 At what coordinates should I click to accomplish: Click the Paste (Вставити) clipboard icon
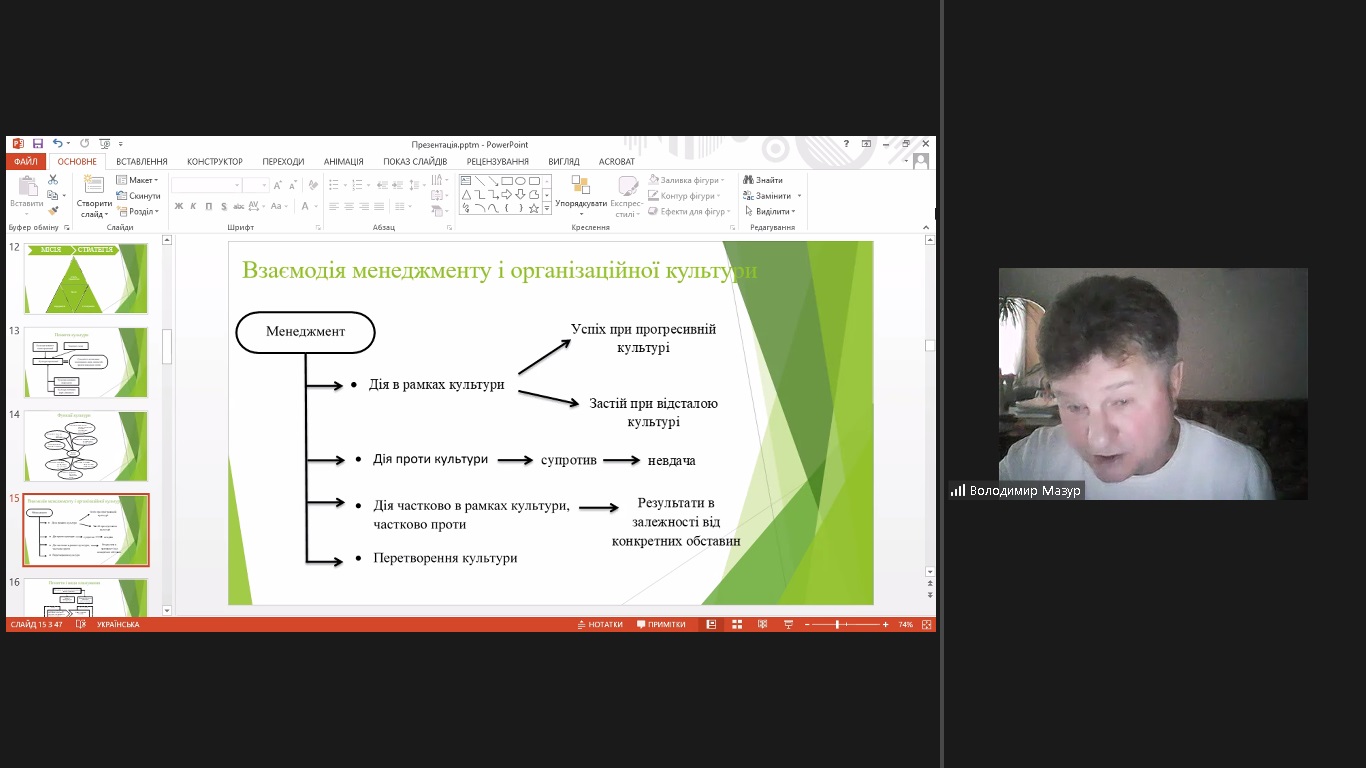27,186
